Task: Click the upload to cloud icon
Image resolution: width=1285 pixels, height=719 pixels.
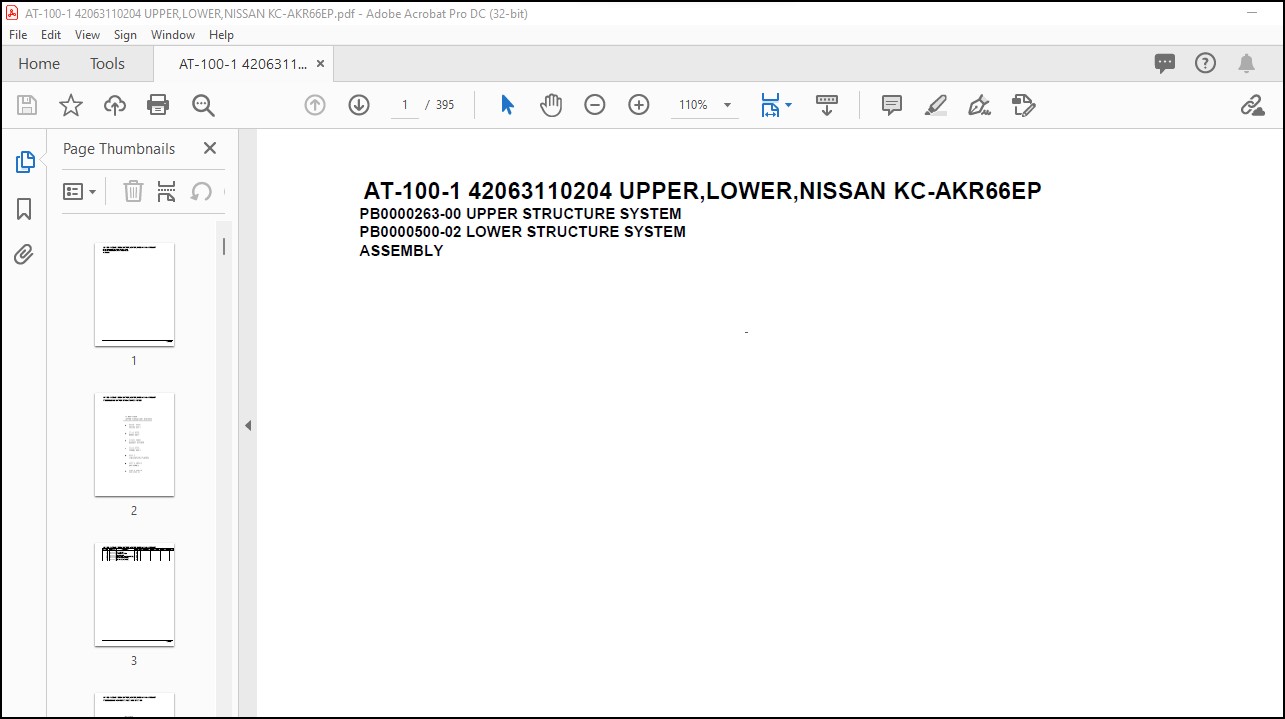Action: point(115,105)
